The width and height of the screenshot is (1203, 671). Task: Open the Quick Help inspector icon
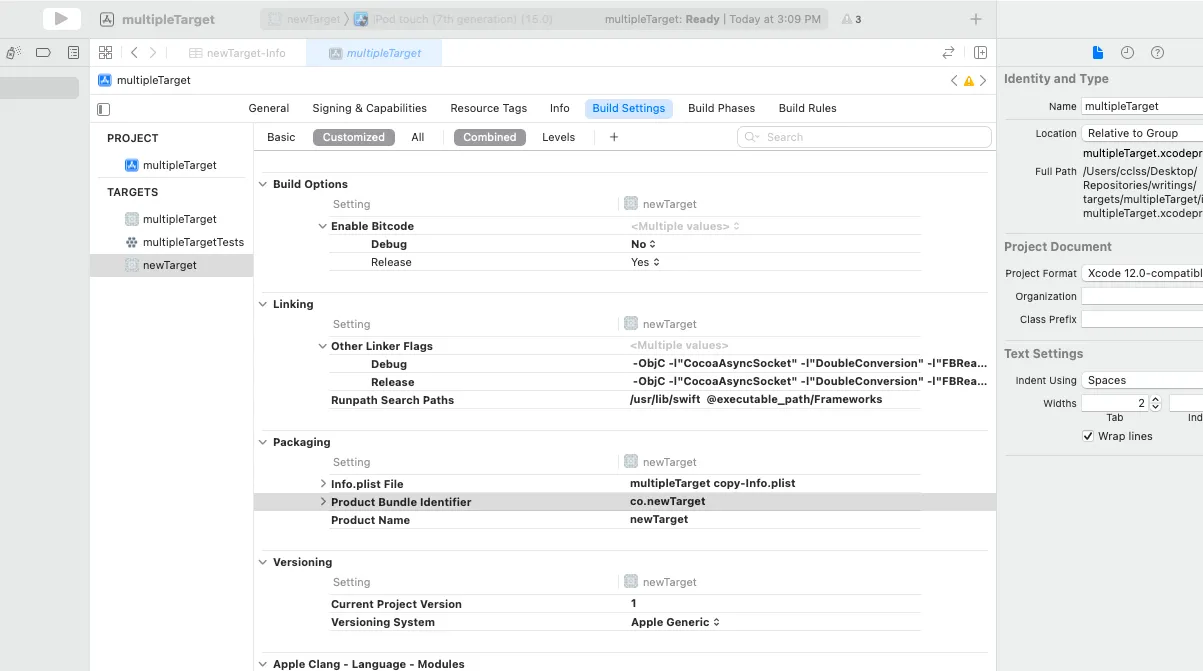pyautogui.click(x=1157, y=53)
